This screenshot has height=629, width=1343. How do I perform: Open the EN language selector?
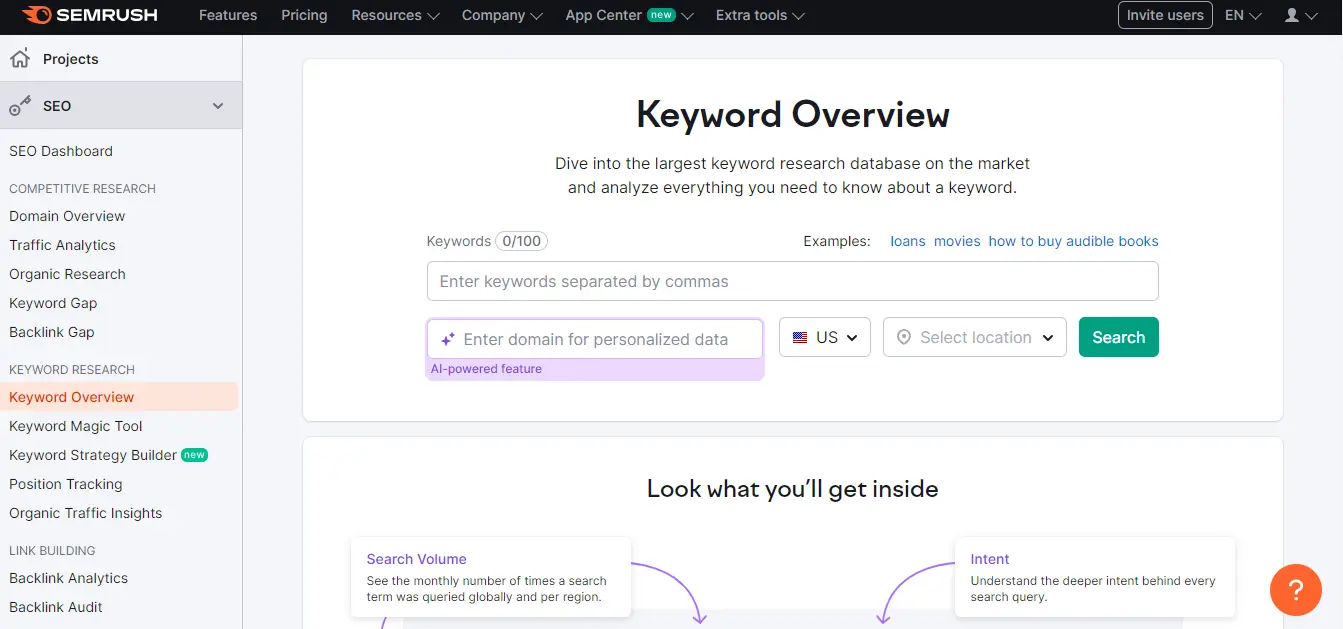1243,15
